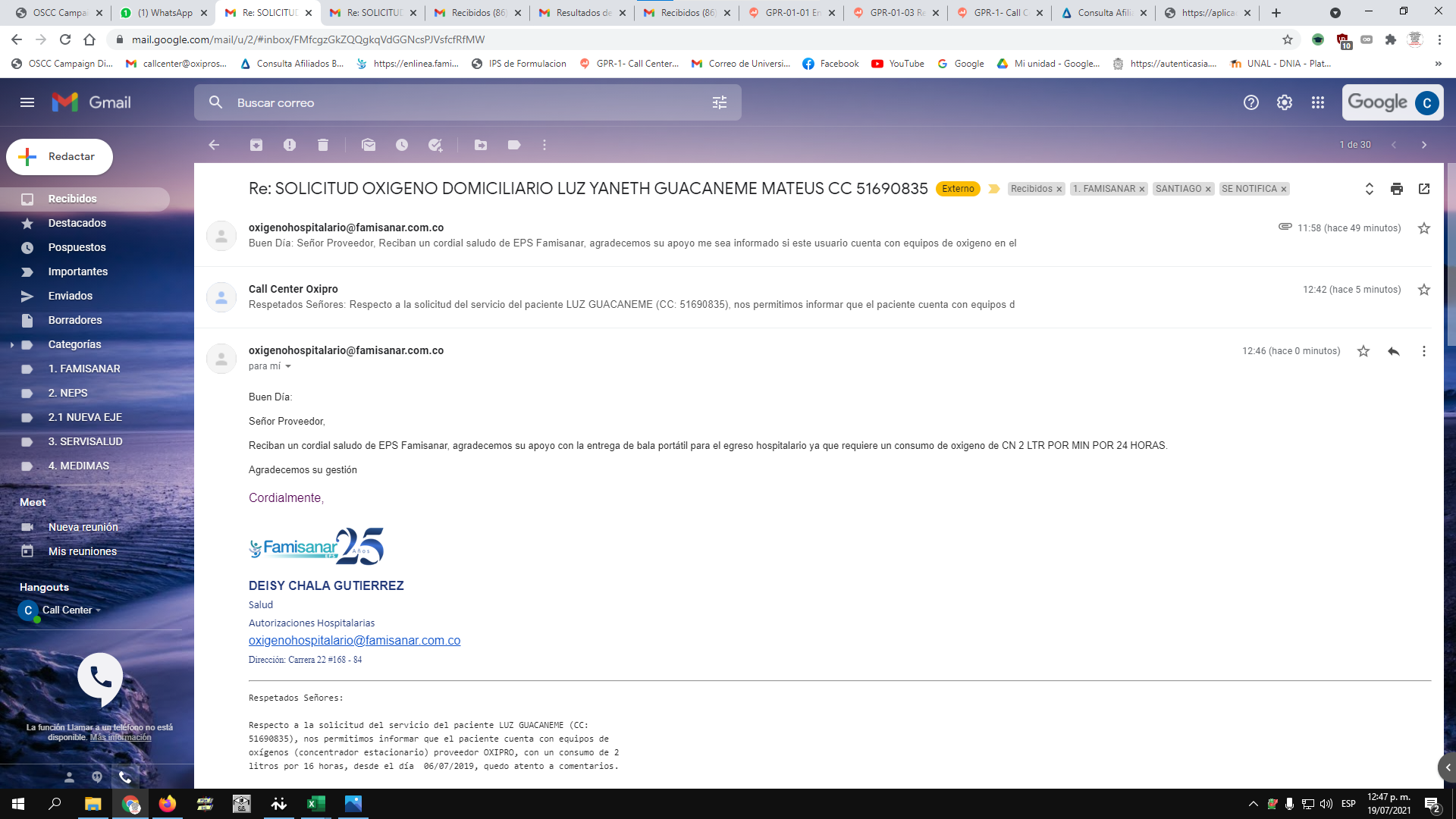This screenshot has height=819, width=1456.
Task: Open the Pospuestos folder
Action: 85,247
